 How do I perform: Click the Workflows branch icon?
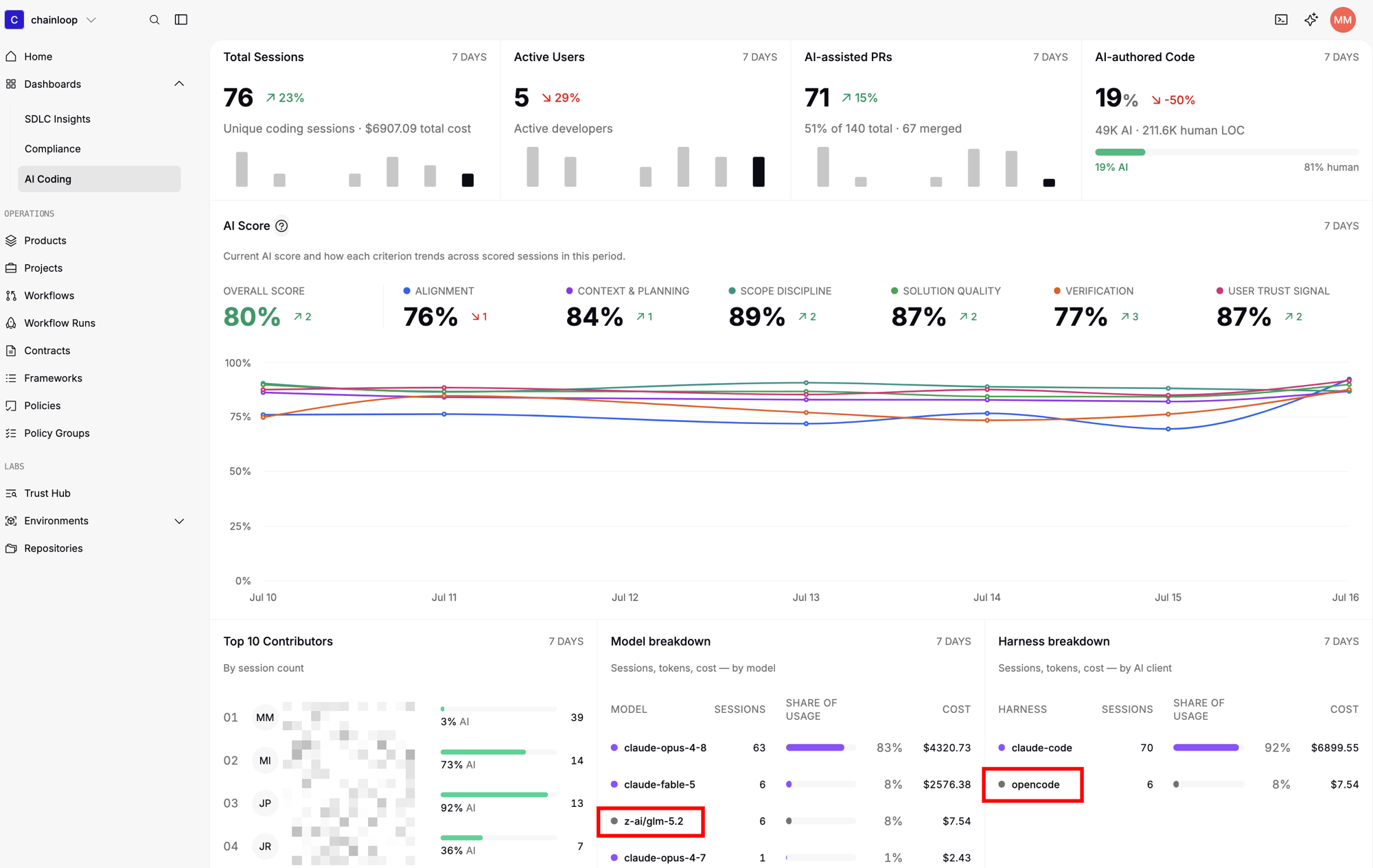[x=11, y=296]
